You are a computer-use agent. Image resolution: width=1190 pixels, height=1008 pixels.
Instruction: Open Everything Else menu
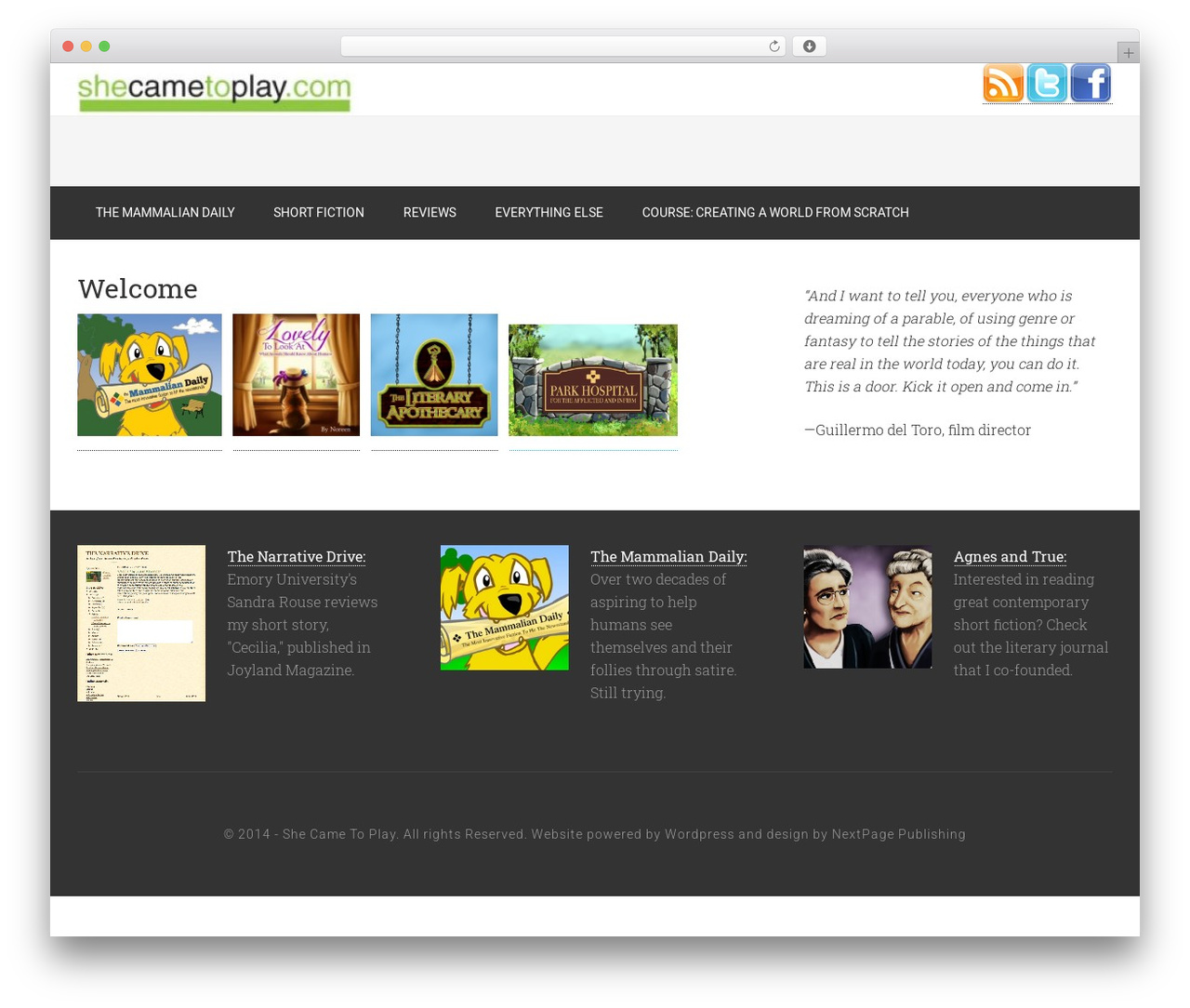coord(549,213)
